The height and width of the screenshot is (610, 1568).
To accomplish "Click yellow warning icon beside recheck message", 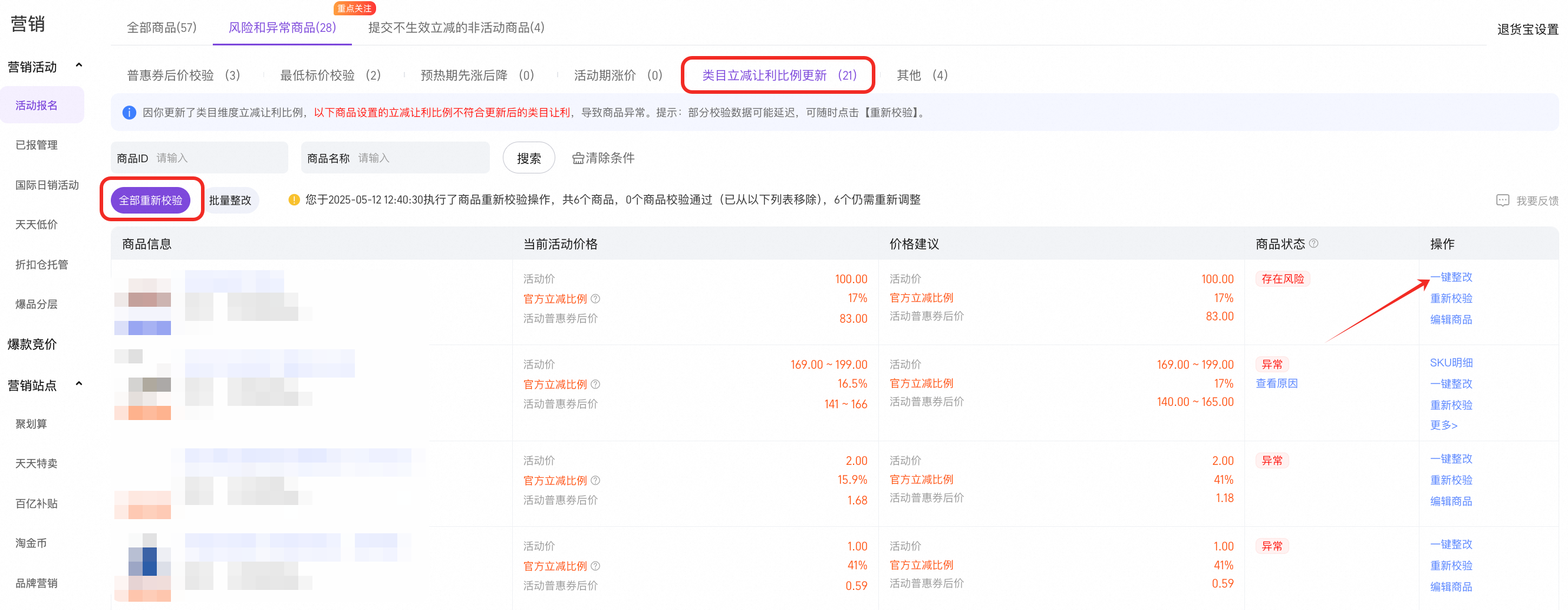I will [x=294, y=200].
